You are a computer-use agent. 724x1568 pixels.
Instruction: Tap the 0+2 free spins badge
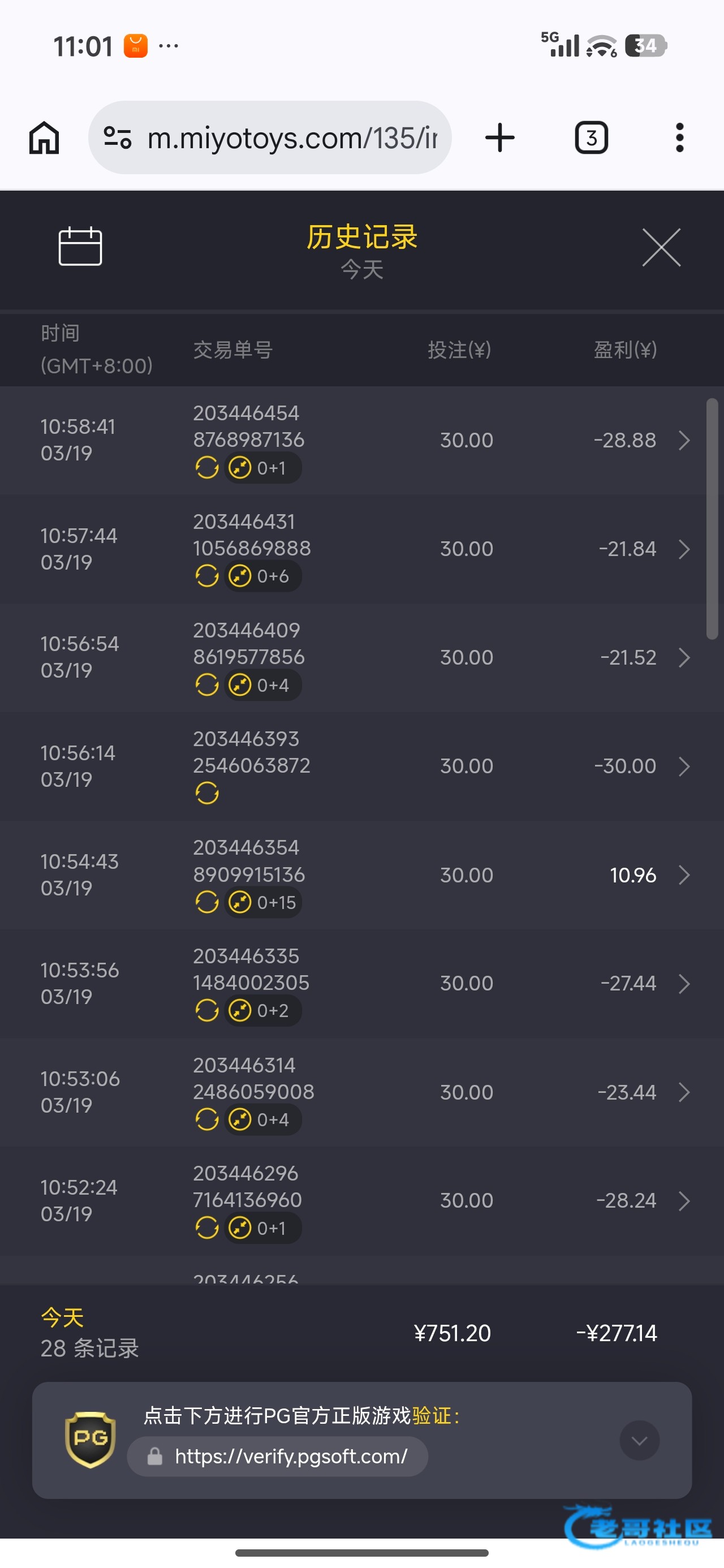[264, 1010]
